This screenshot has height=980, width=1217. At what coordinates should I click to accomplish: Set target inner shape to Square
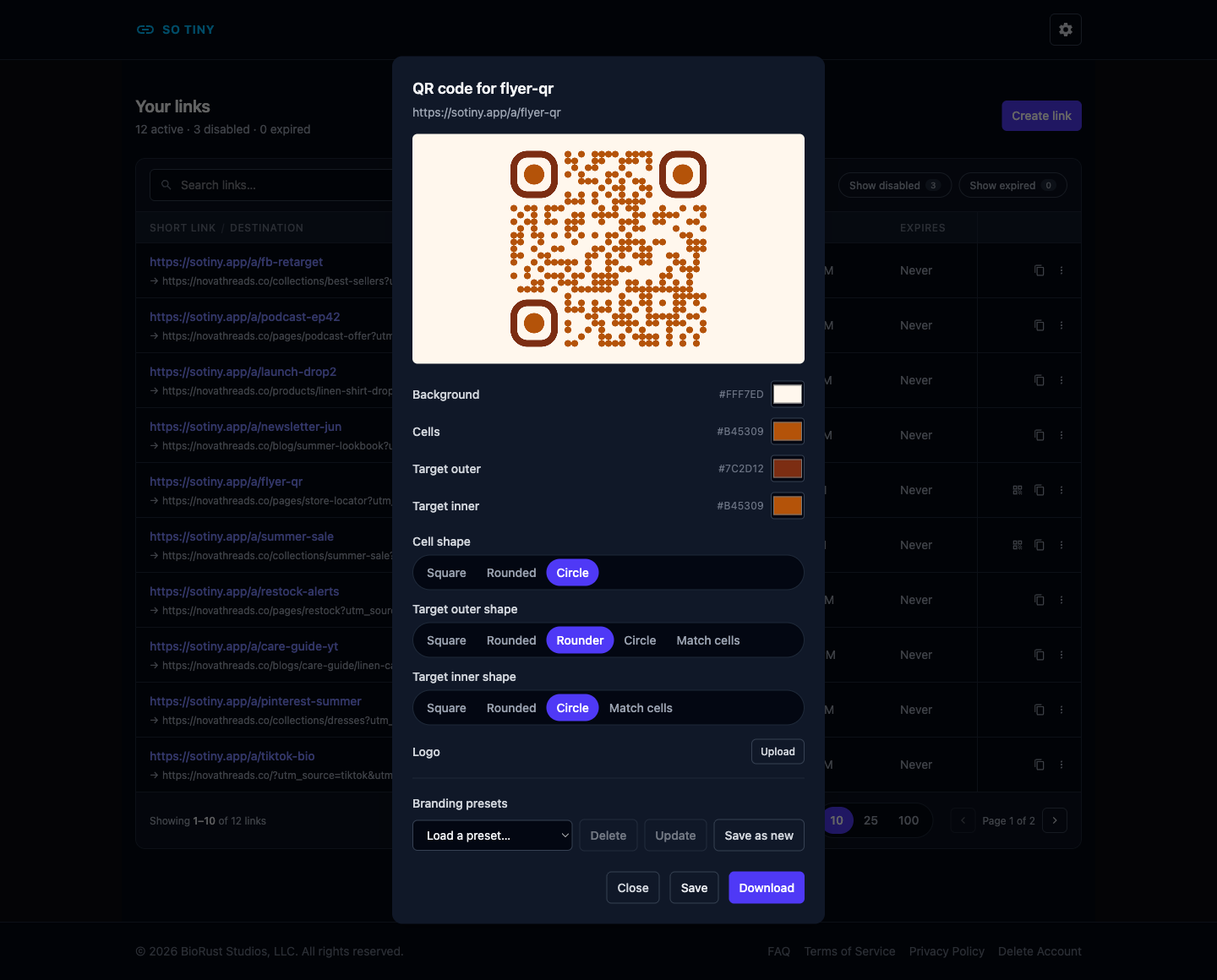(446, 708)
